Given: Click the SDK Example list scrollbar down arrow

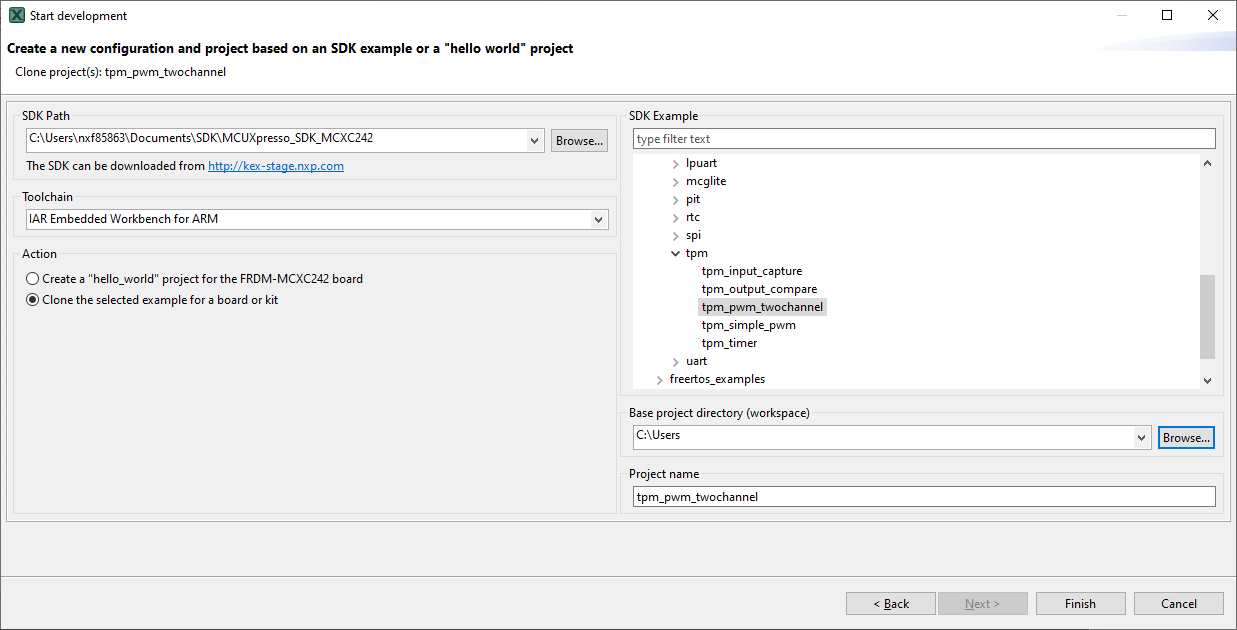Looking at the screenshot, I should 1207,380.
